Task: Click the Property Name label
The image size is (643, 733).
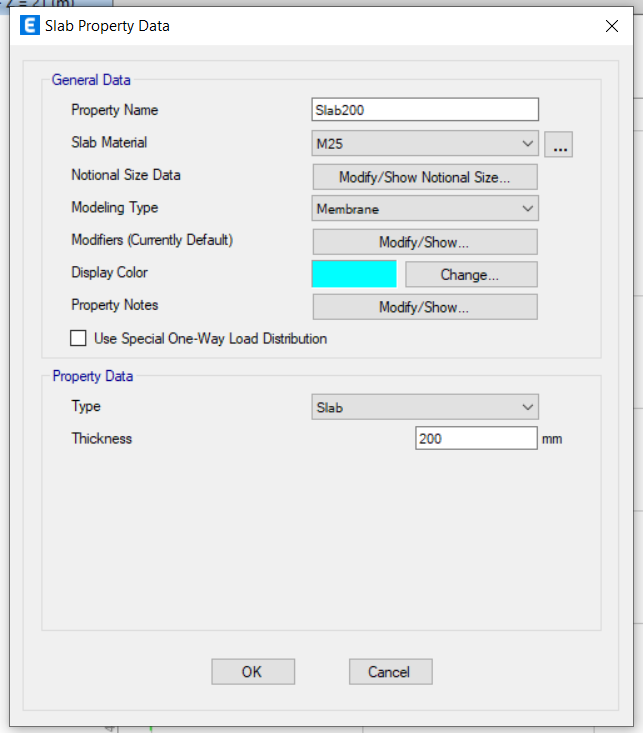Action: pyautogui.click(x=115, y=110)
